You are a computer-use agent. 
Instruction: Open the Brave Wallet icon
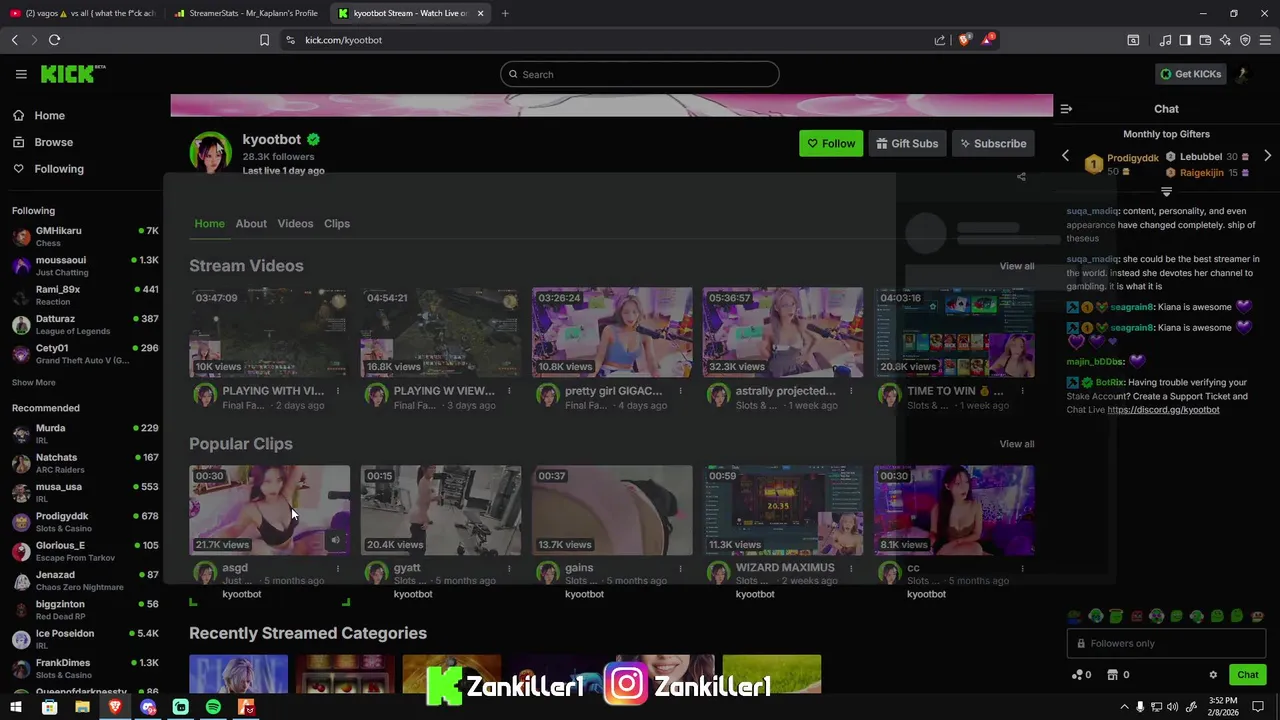click(x=1205, y=40)
